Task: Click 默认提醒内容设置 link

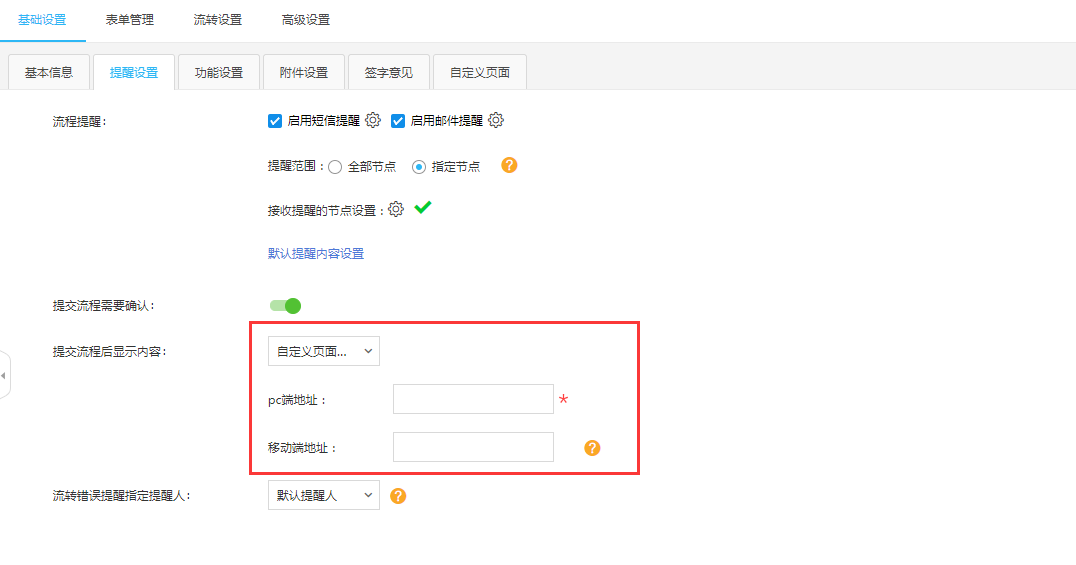Action: (316, 254)
